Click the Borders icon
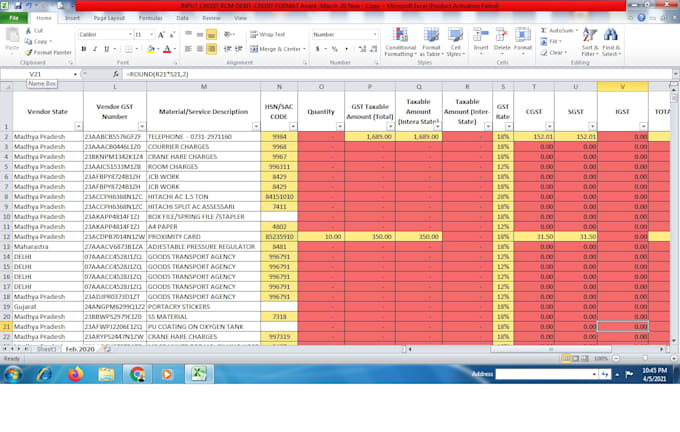 [x=128, y=49]
